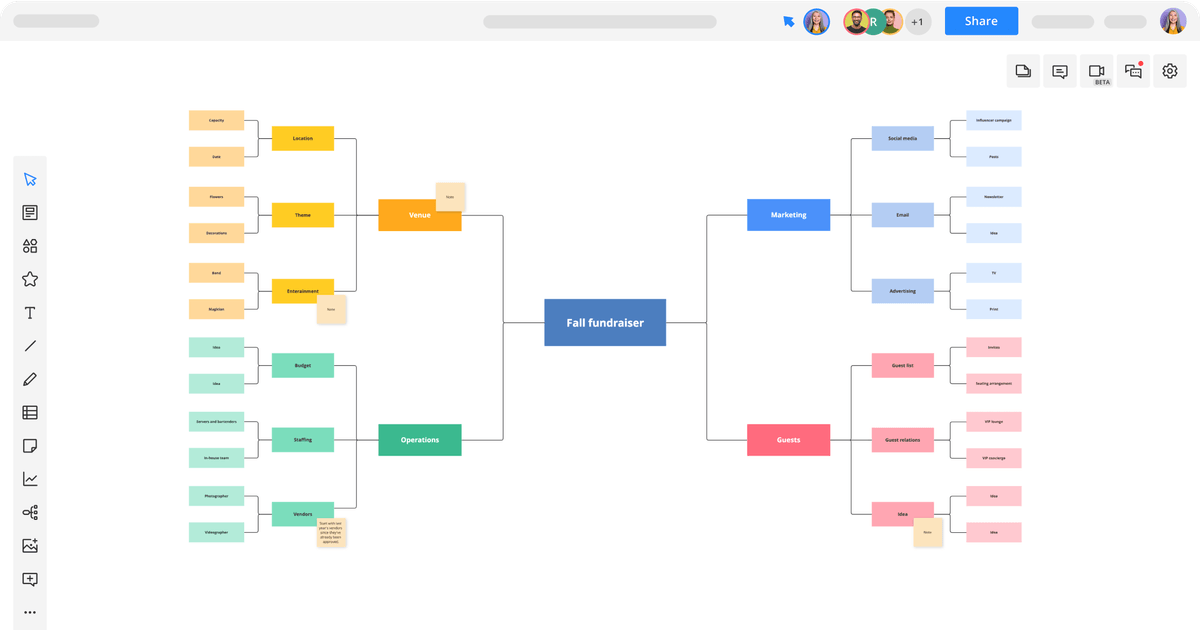Viewport: 1200px width, 630px height.
Task: Open the comments panel
Action: (x=1059, y=71)
